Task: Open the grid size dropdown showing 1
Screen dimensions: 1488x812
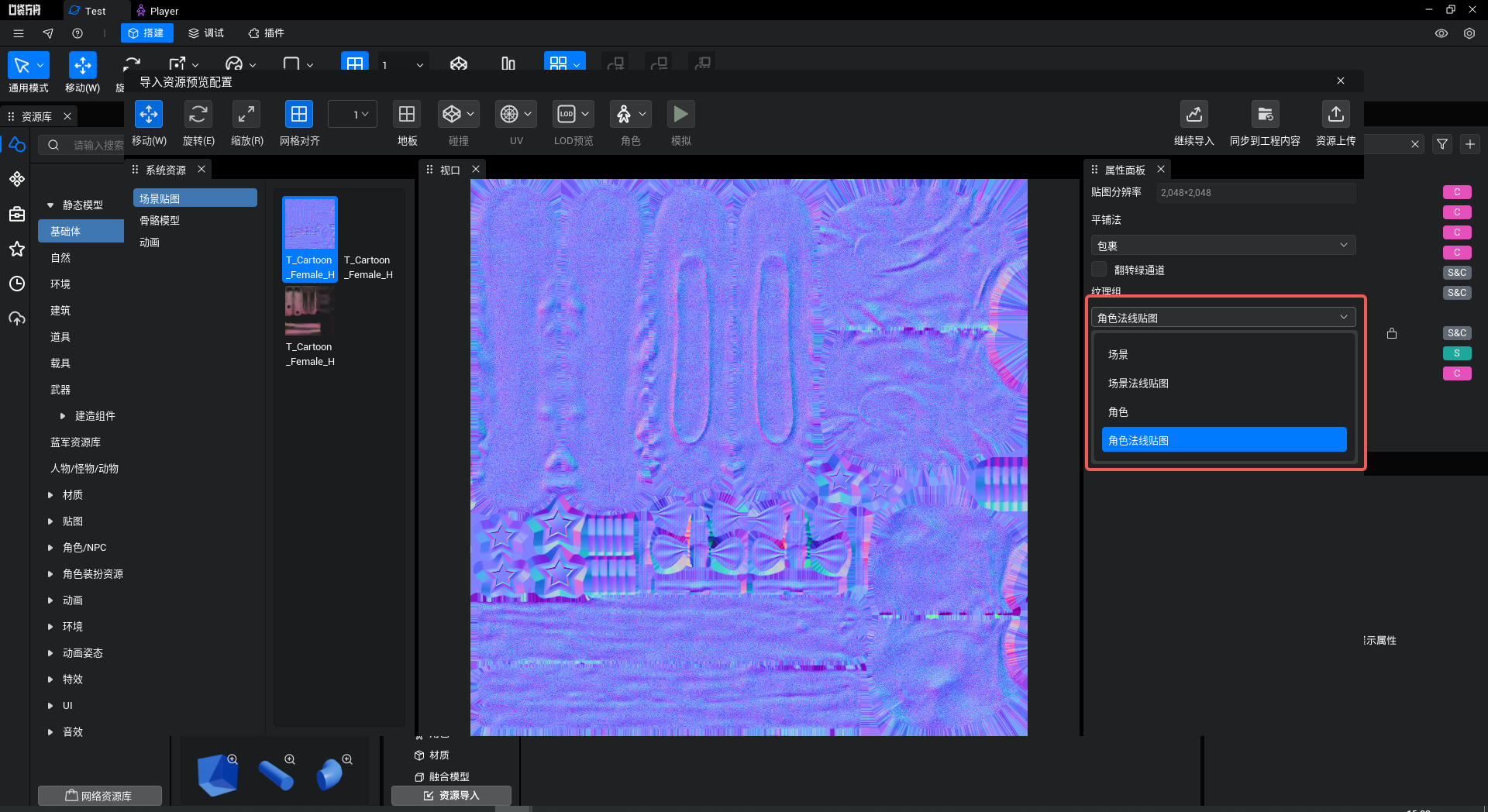Action: coord(353,115)
